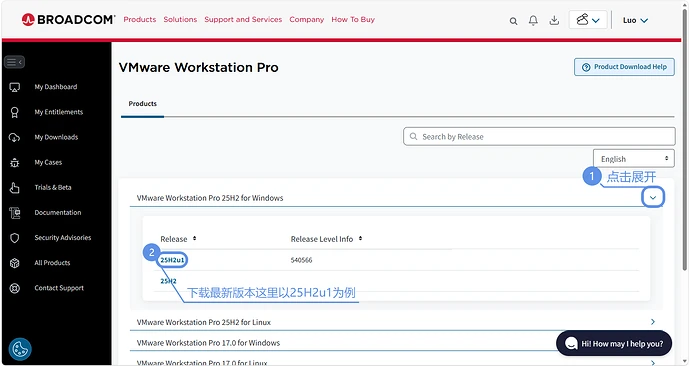Click the Trials & Beta hand icon
The height and width of the screenshot is (366, 690).
click(15, 188)
